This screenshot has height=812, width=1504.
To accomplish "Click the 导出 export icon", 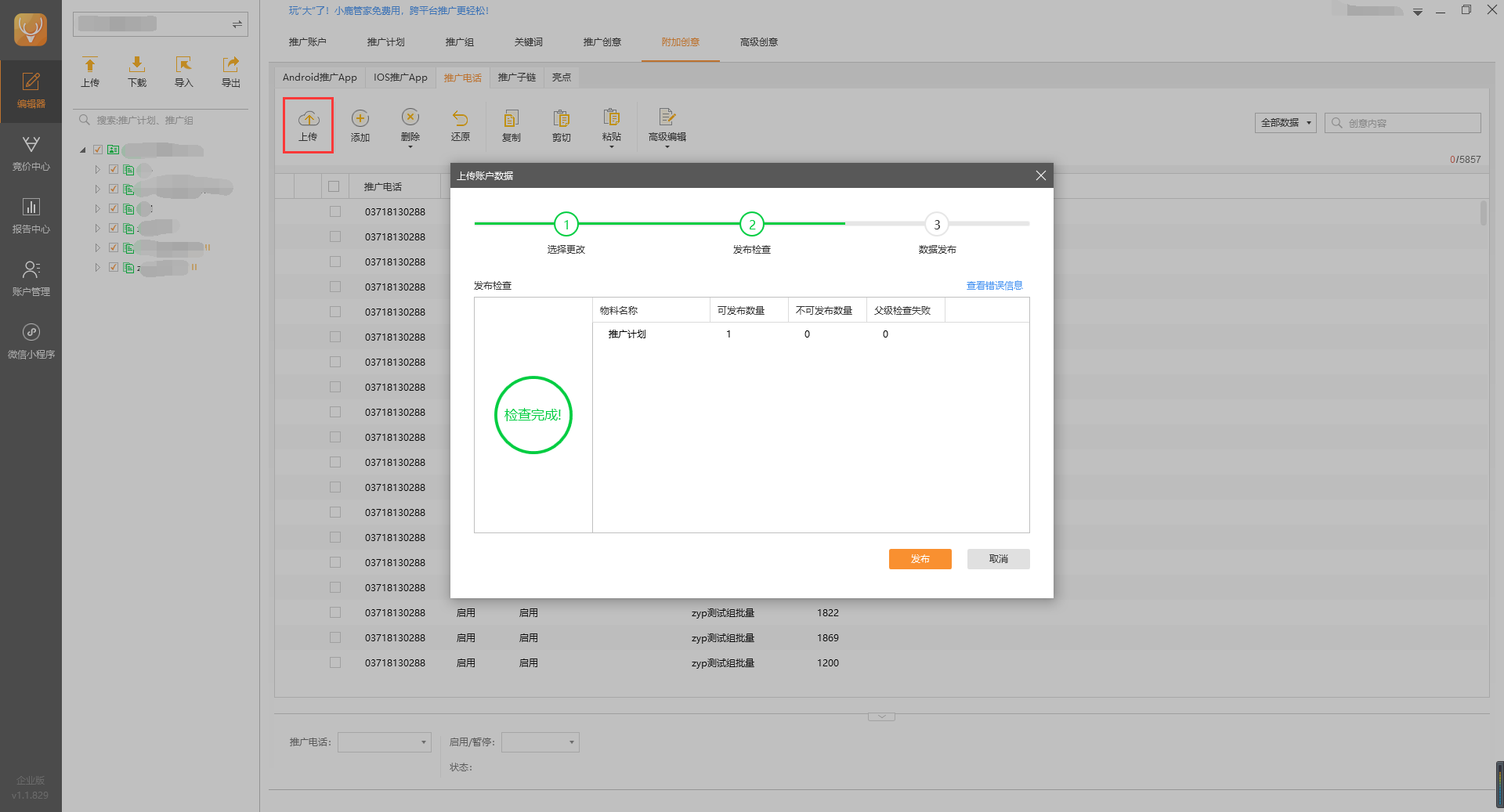I will point(230,71).
